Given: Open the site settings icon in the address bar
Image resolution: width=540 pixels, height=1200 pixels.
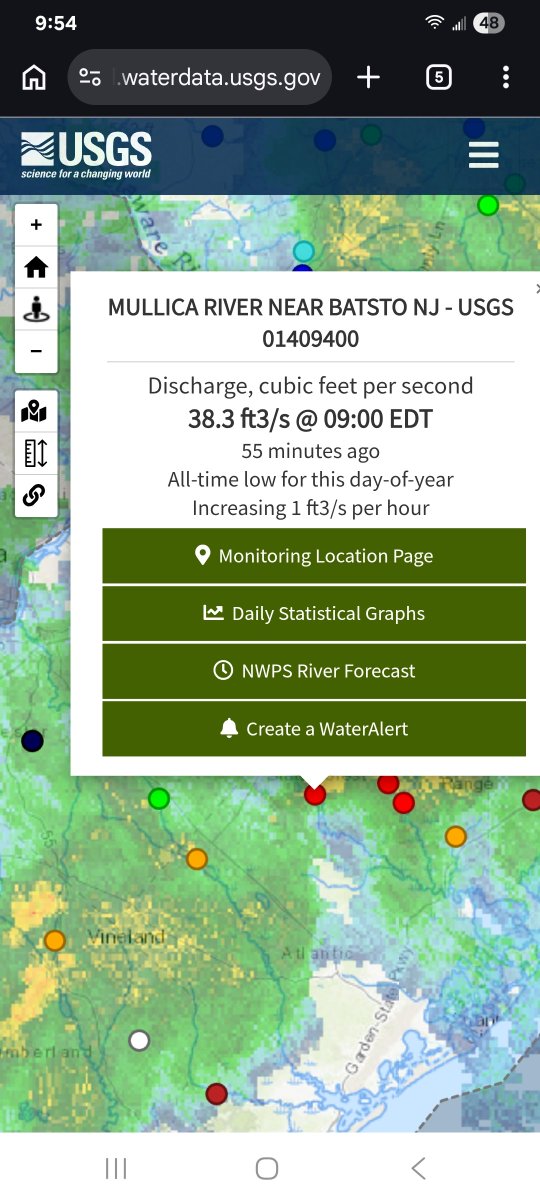Looking at the screenshot, I should [90, 77].
